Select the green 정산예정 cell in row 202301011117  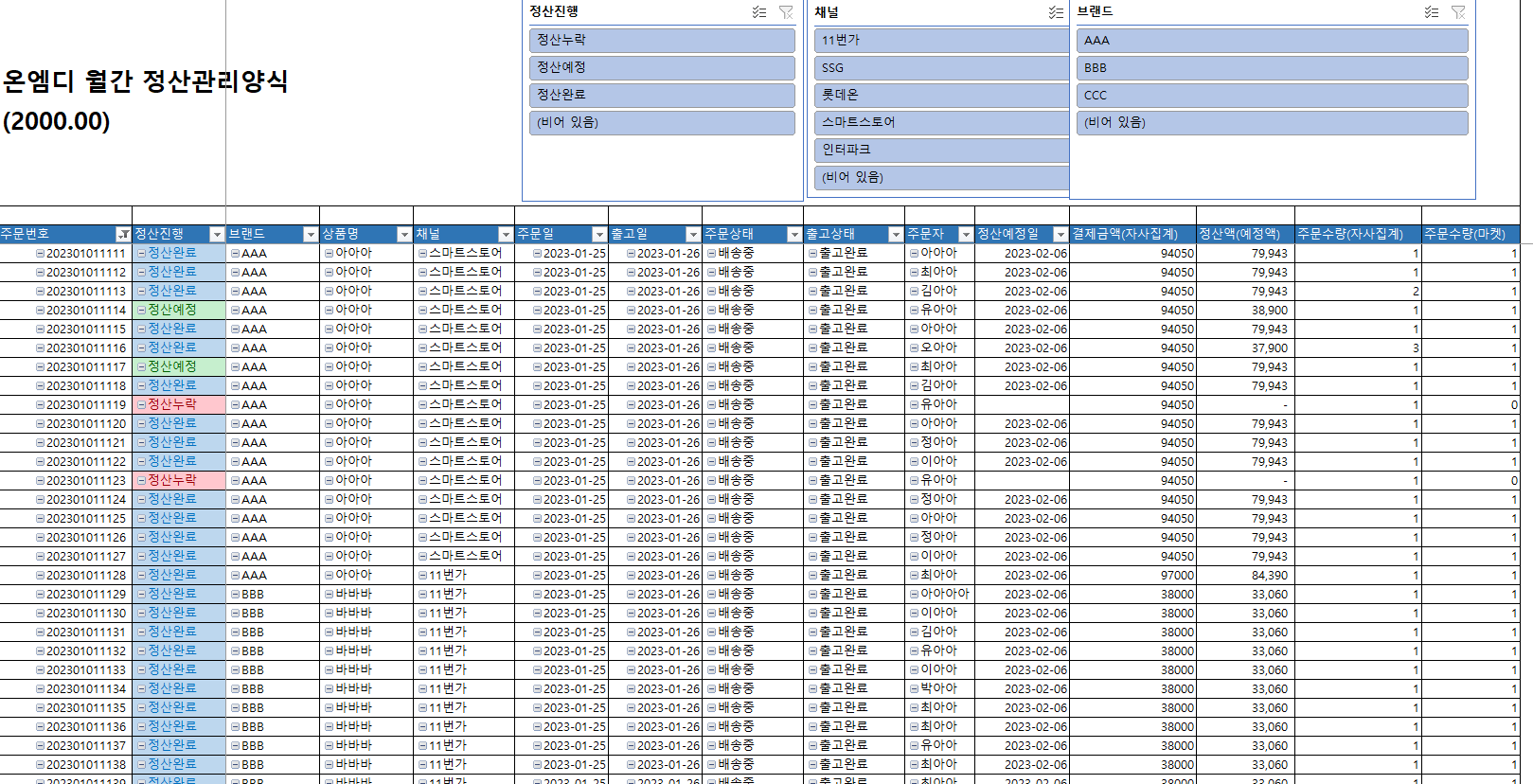179,366
